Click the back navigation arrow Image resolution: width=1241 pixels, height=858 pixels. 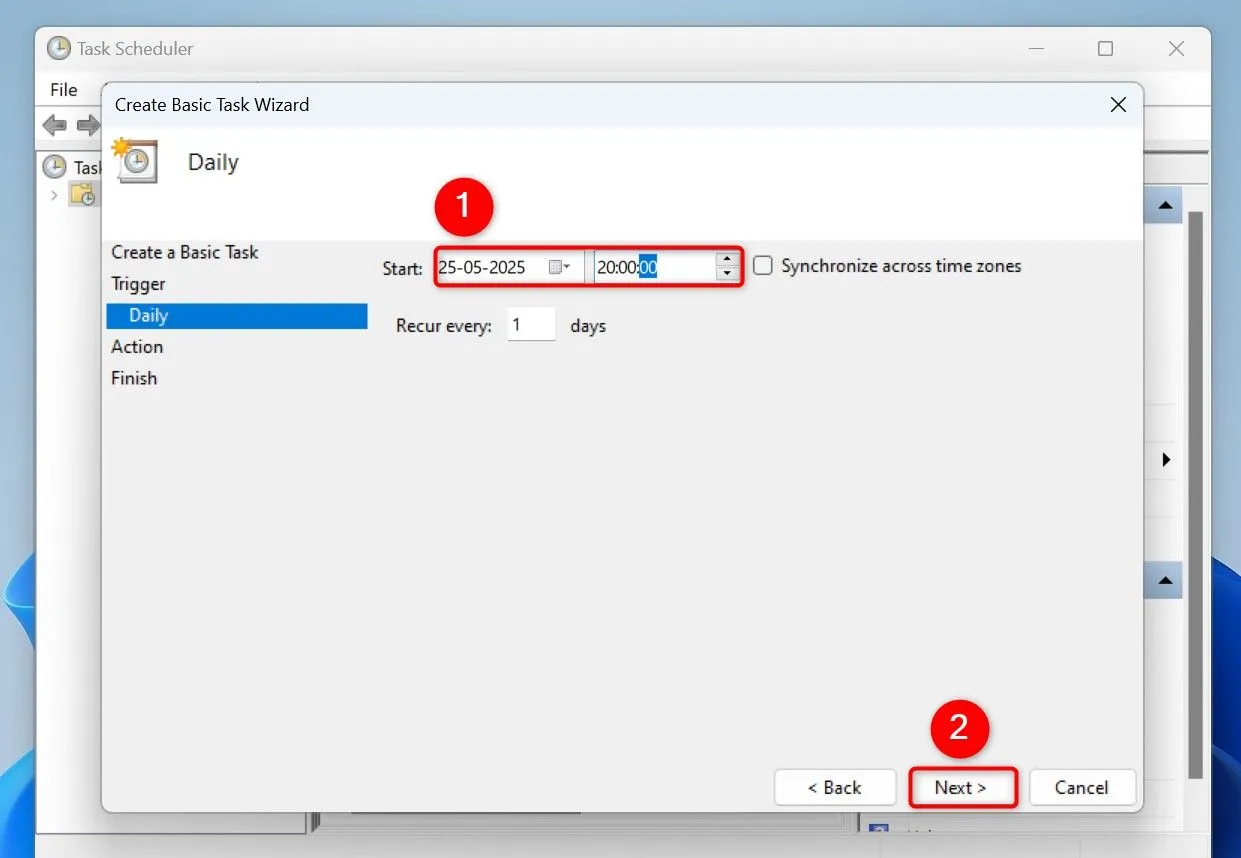coord(54,126)
